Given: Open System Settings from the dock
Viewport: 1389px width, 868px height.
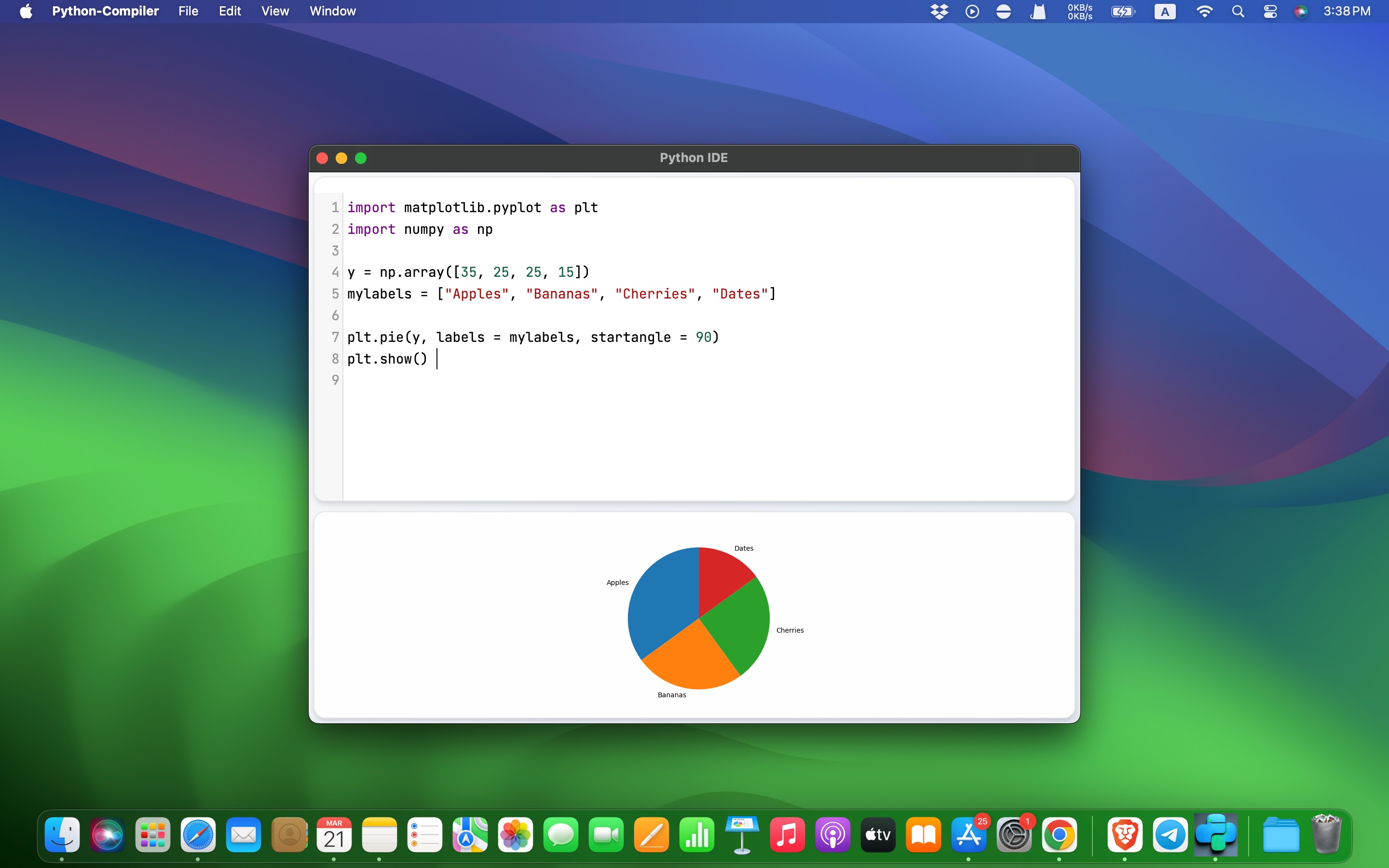Looking at the screenshot, I should pos(1014,834).
